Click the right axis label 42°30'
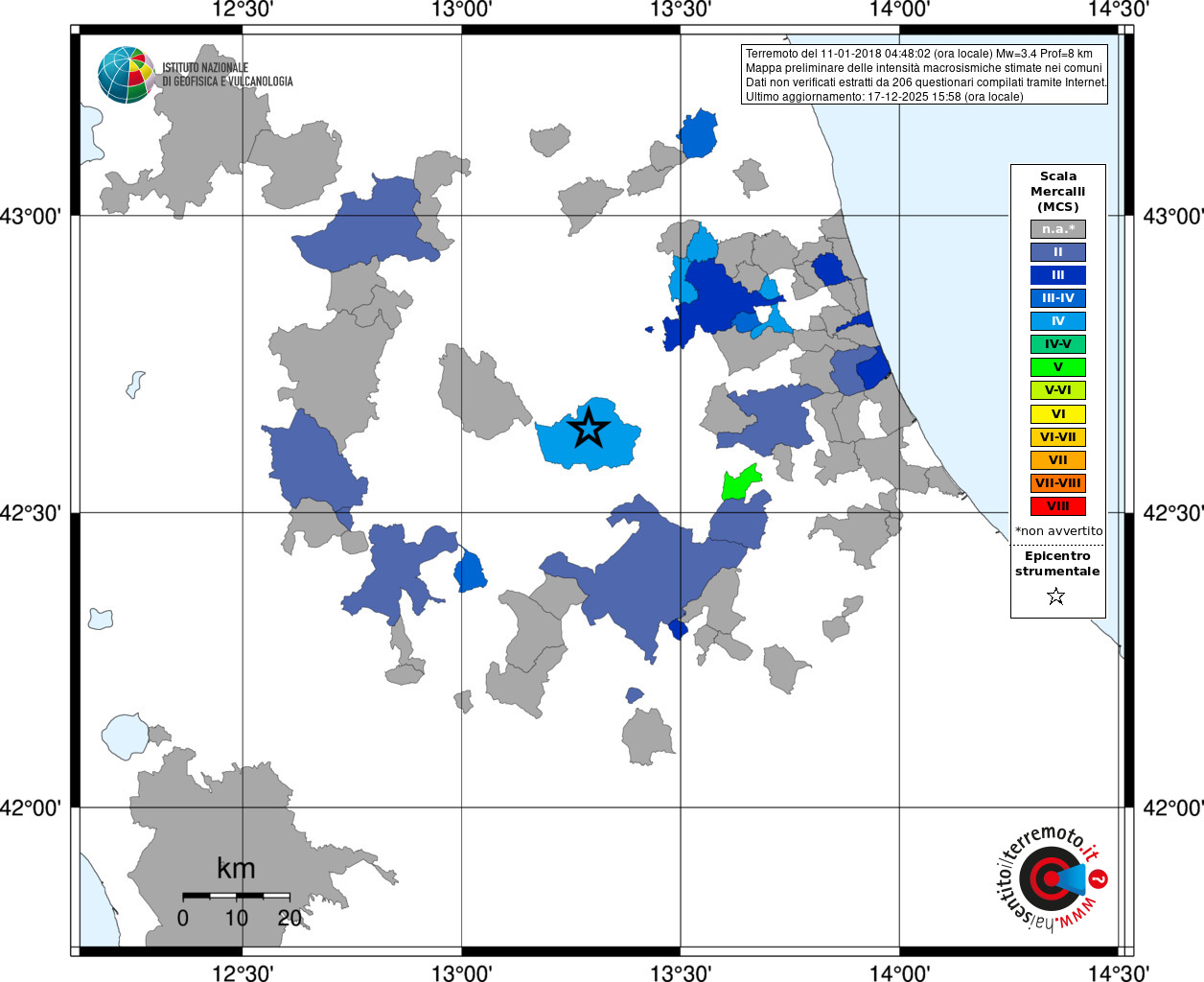Image resolution: width=1204 pixels, height=982 pixels. 1173,513
